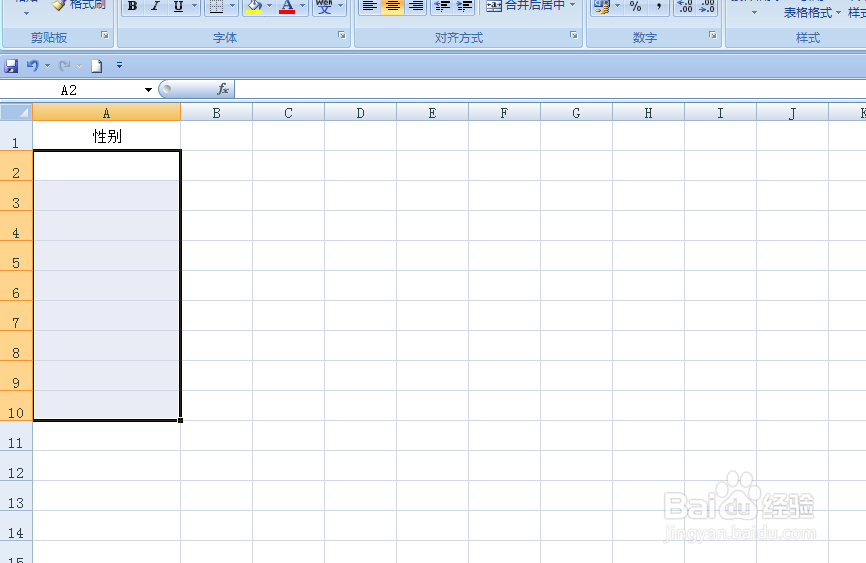Screen dimensions: 866x563
Task: Open underline style dropdown arrow
Action: (x=194, y=7)
